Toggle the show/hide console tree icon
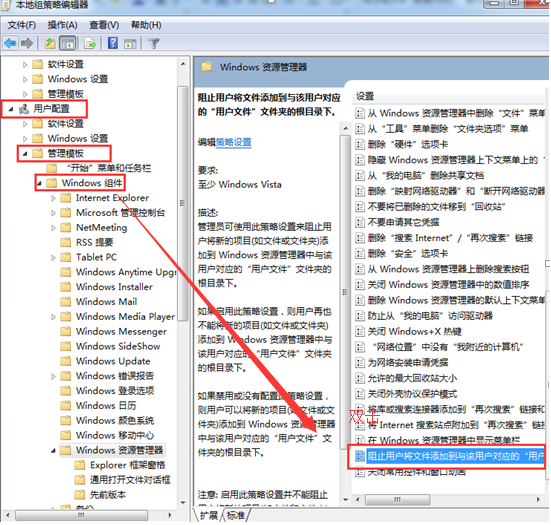This screenshot has height=525, width=551. 68,44
